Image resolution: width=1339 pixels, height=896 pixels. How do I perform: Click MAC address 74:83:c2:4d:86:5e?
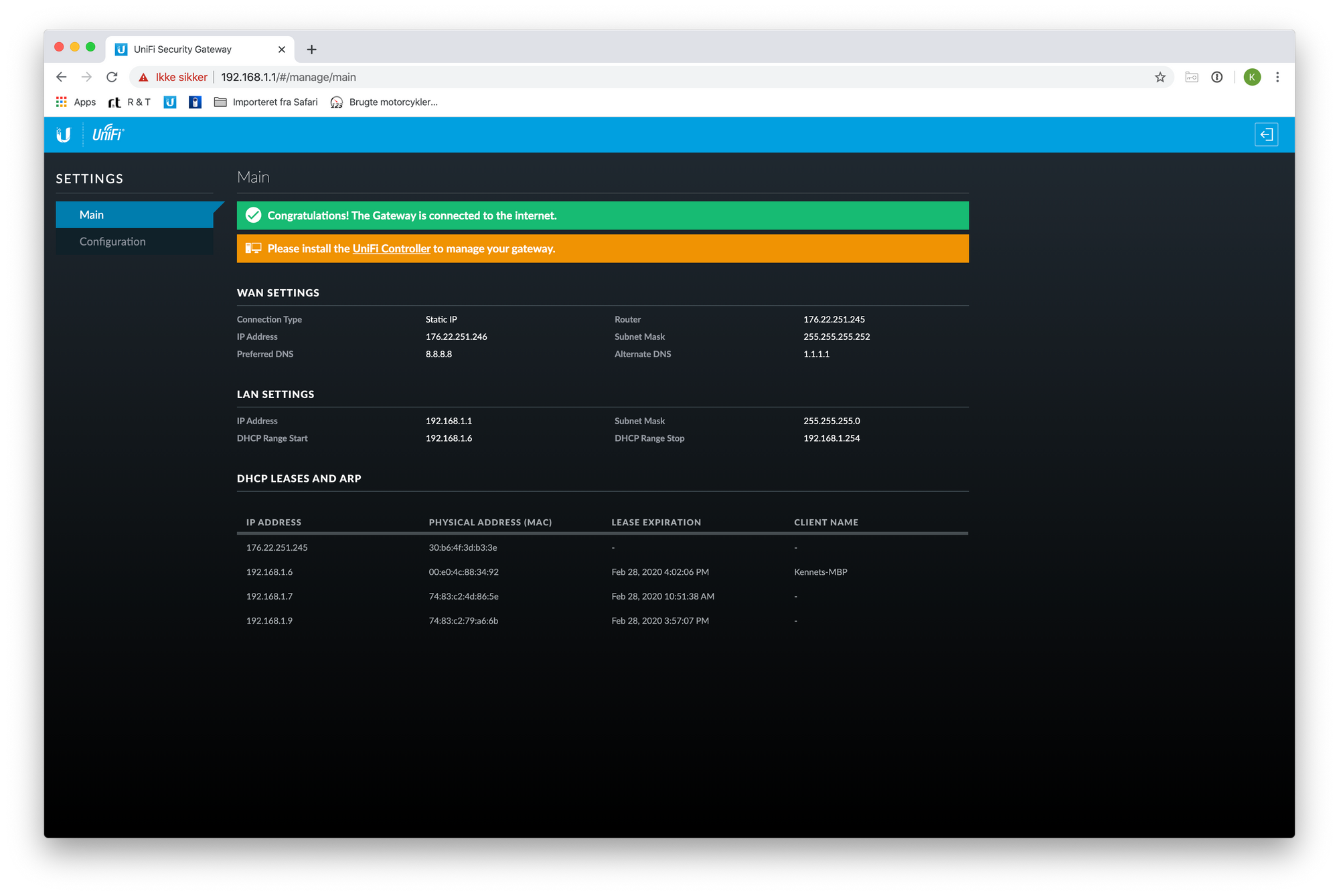[x=463, y=596]
